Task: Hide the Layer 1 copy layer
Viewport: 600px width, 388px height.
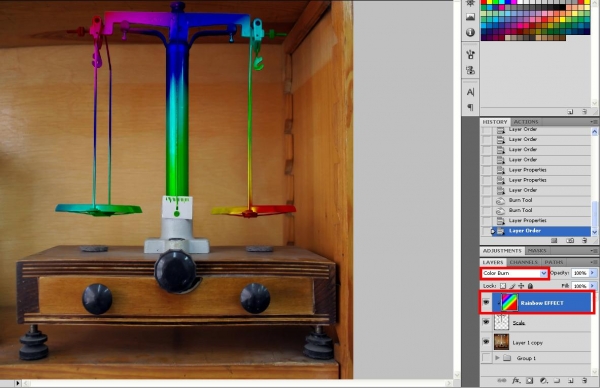Action: click(486, 342)
